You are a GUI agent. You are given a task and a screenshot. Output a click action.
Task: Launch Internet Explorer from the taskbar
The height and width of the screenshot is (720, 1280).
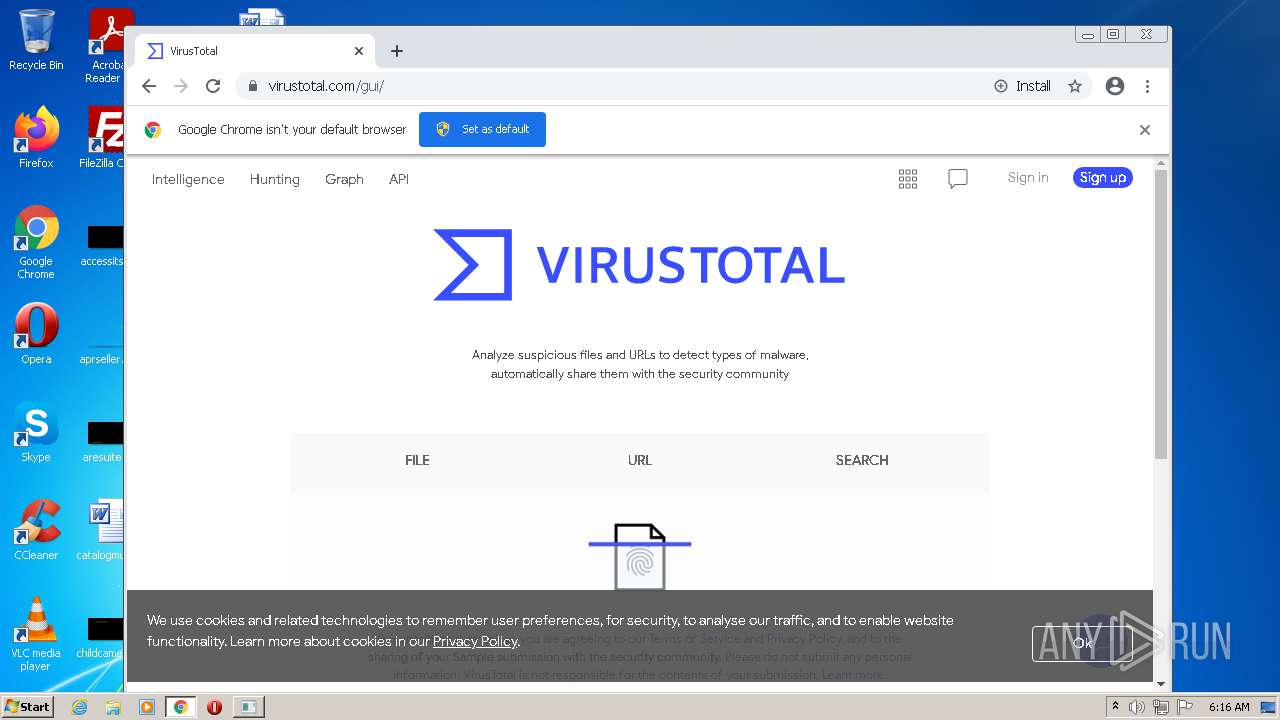tap(79, 707)
